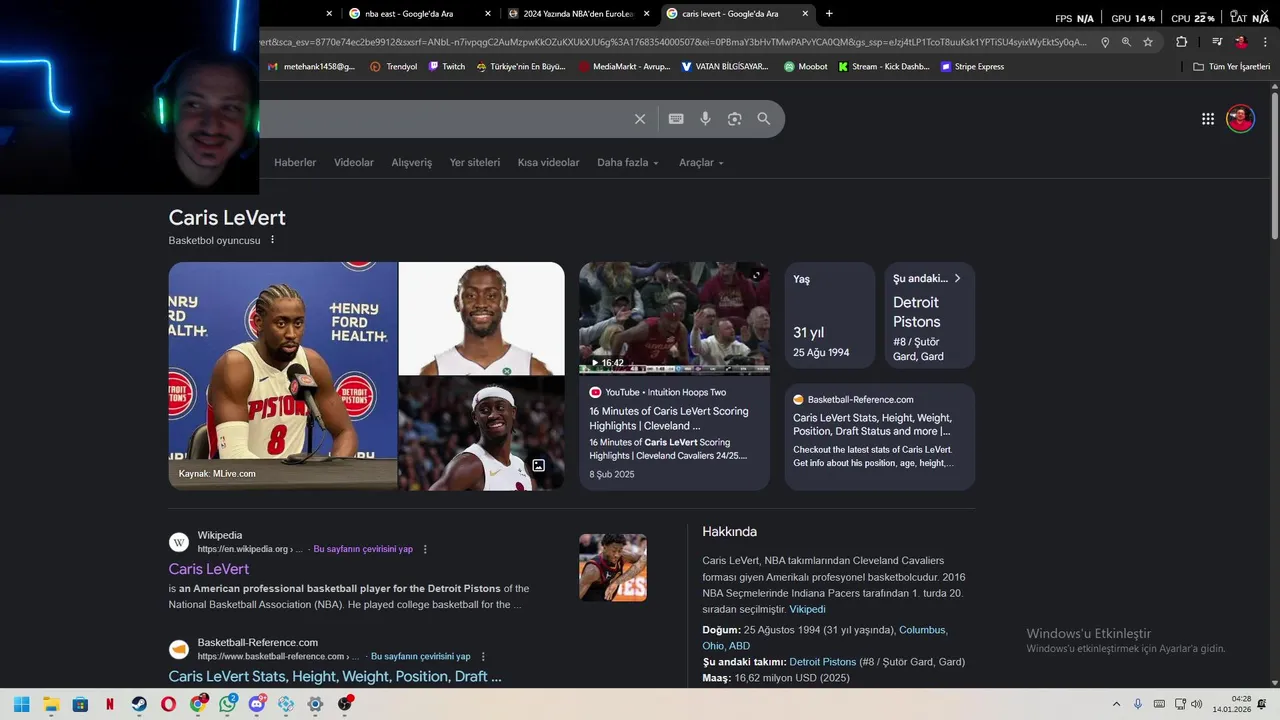Open Discord from the taskbar
Image resolution: width=1280 pixels, height=720 pixels.
click(x=257, y=704)
